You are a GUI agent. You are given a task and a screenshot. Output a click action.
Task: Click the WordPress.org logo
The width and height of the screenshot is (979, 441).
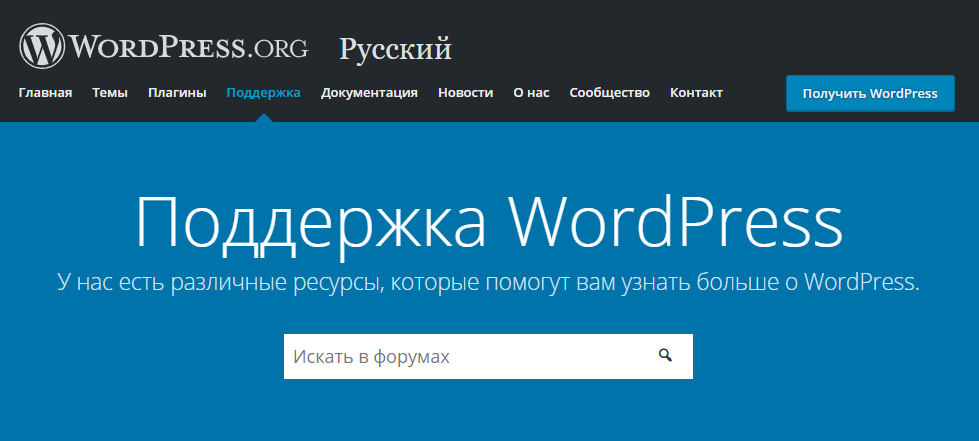coord(164,46)
